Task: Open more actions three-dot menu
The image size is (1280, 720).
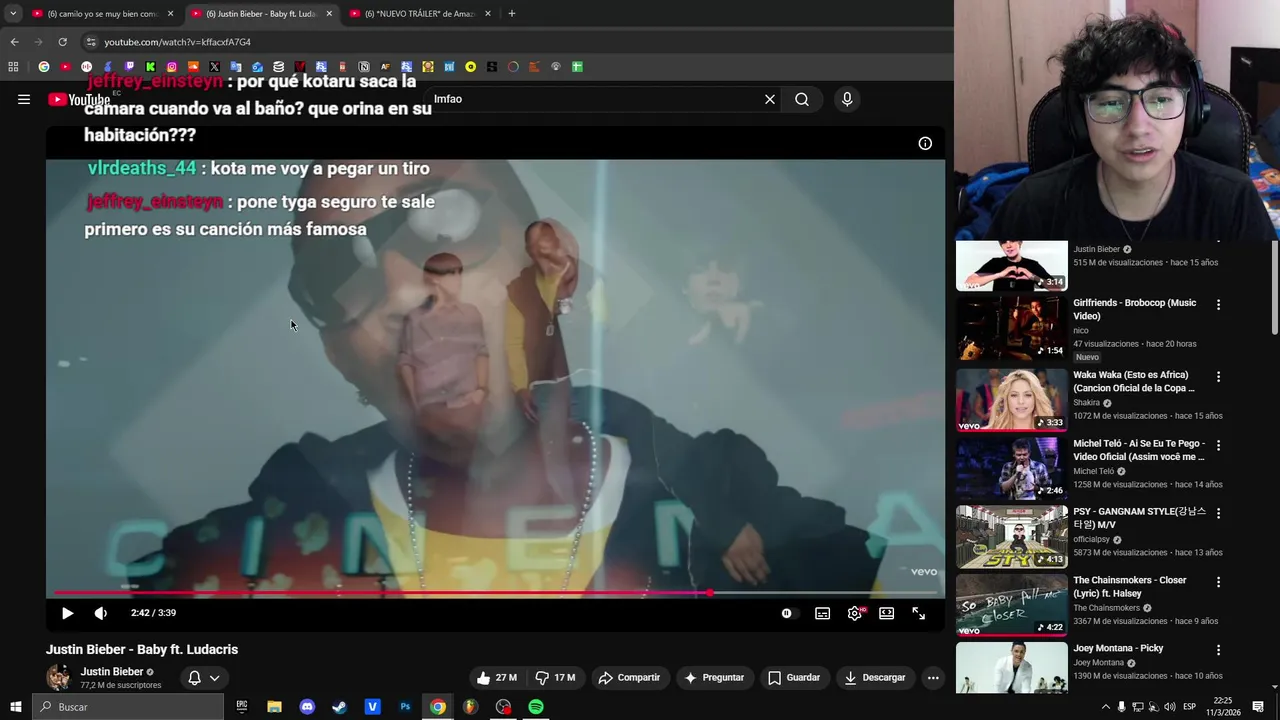Action: click(933, 677)
